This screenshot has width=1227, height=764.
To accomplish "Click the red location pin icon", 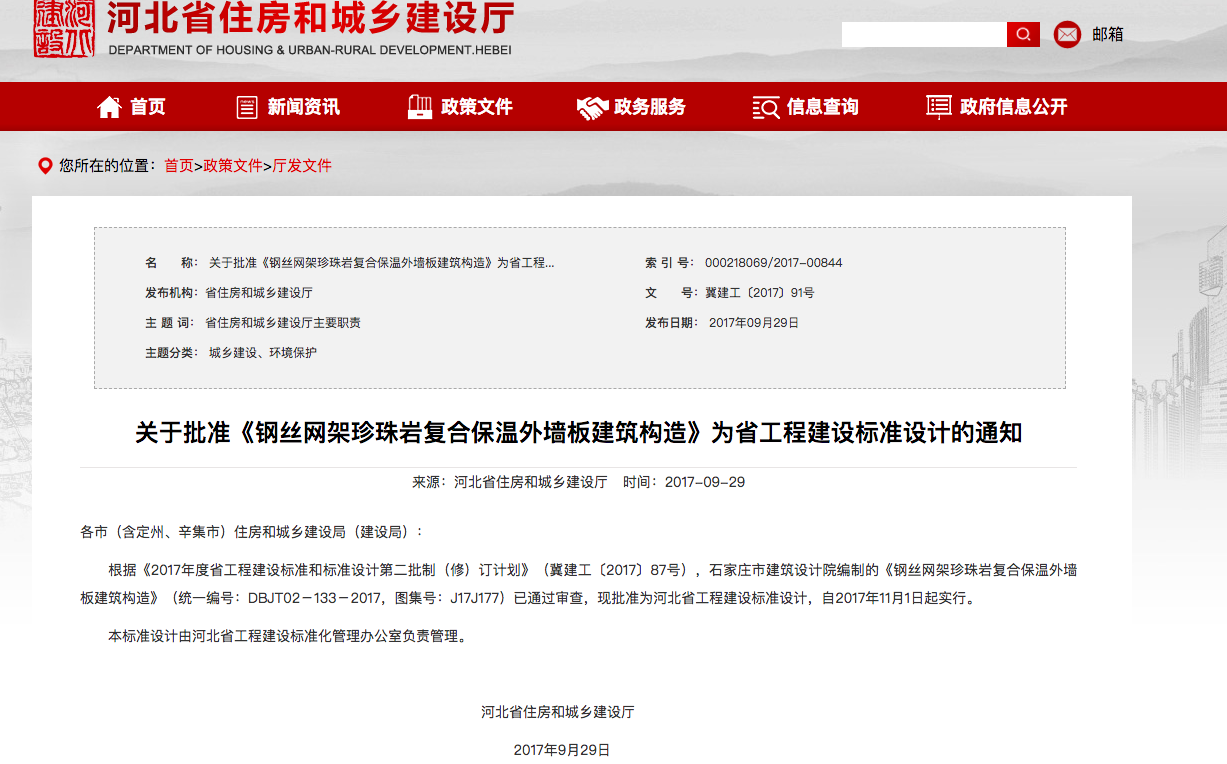I will pos(44,166).
